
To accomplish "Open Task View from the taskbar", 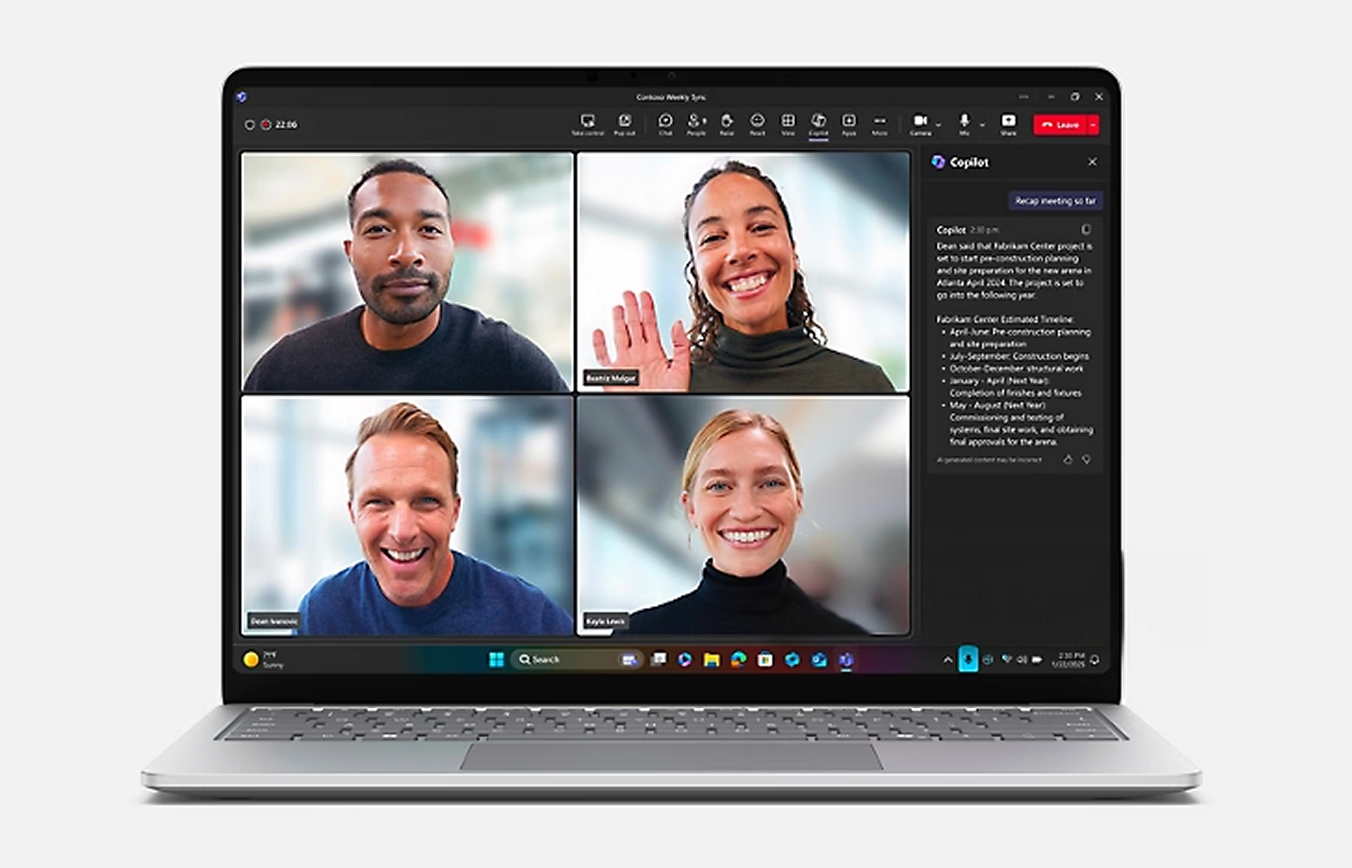I will pyautogui.click(x=658, y=659).
